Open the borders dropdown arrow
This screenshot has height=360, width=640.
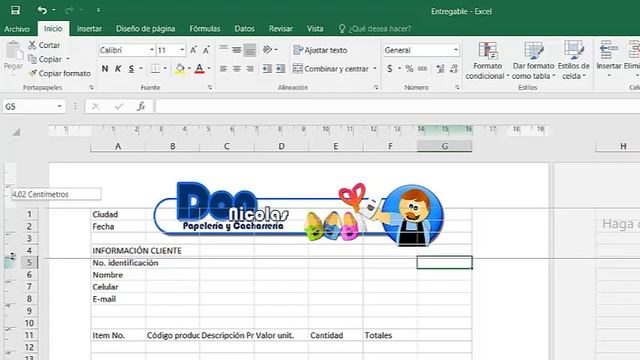pos(165,69)
